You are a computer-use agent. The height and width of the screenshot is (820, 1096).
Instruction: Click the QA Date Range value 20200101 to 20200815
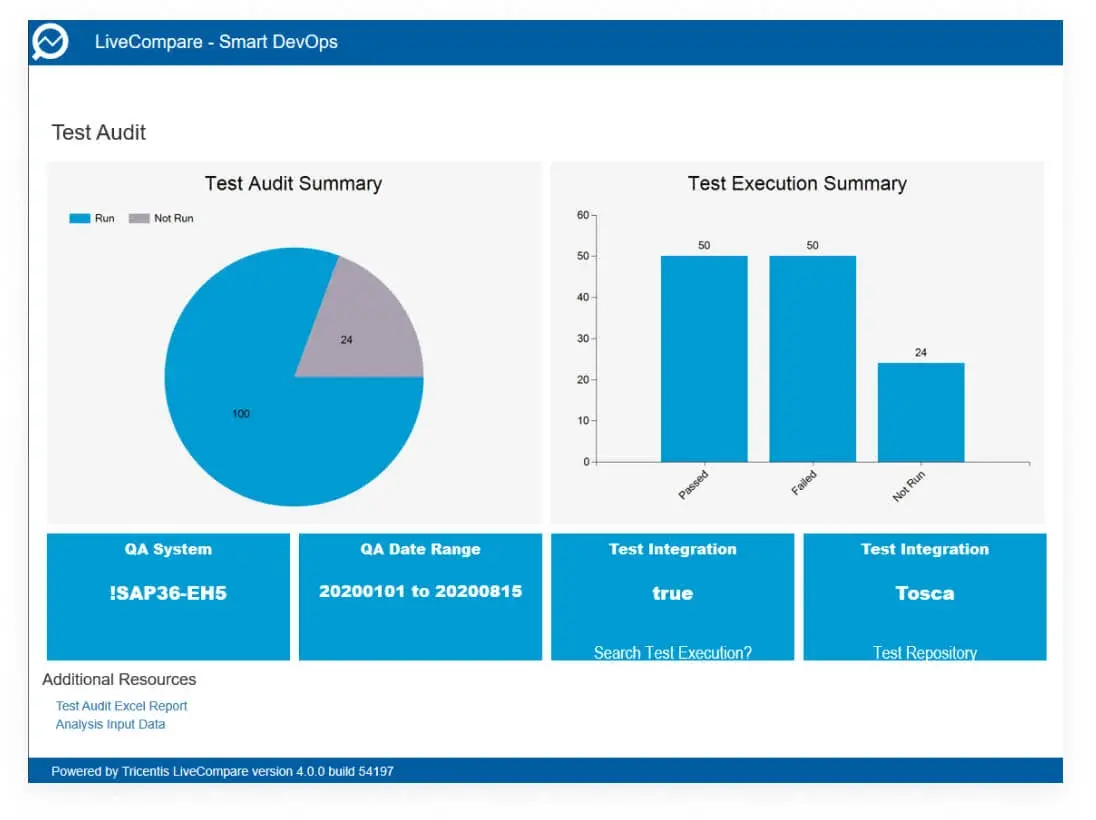tap(421, 591)
